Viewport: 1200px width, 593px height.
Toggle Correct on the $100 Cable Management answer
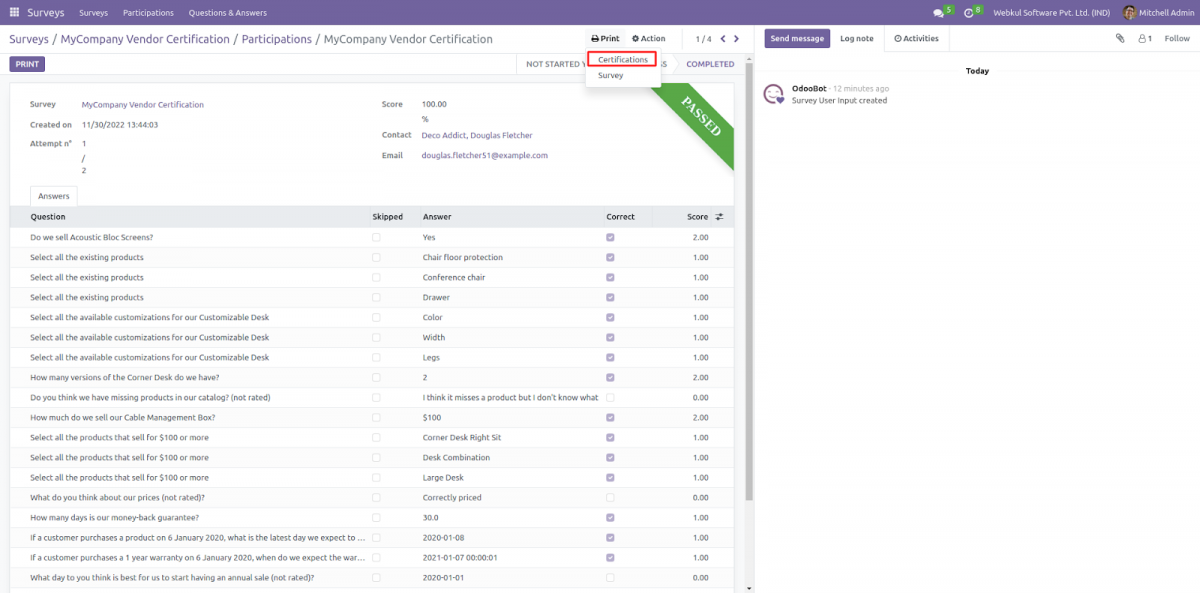tap(610, 417)
